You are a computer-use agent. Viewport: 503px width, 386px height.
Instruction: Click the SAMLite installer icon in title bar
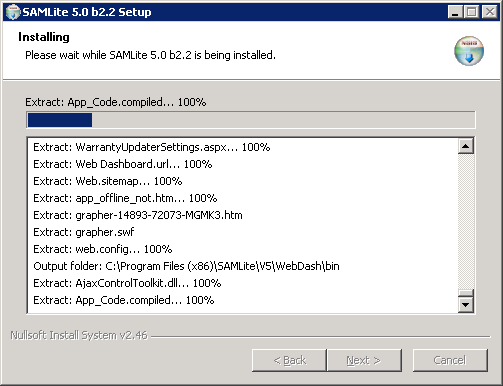[13, 12]
